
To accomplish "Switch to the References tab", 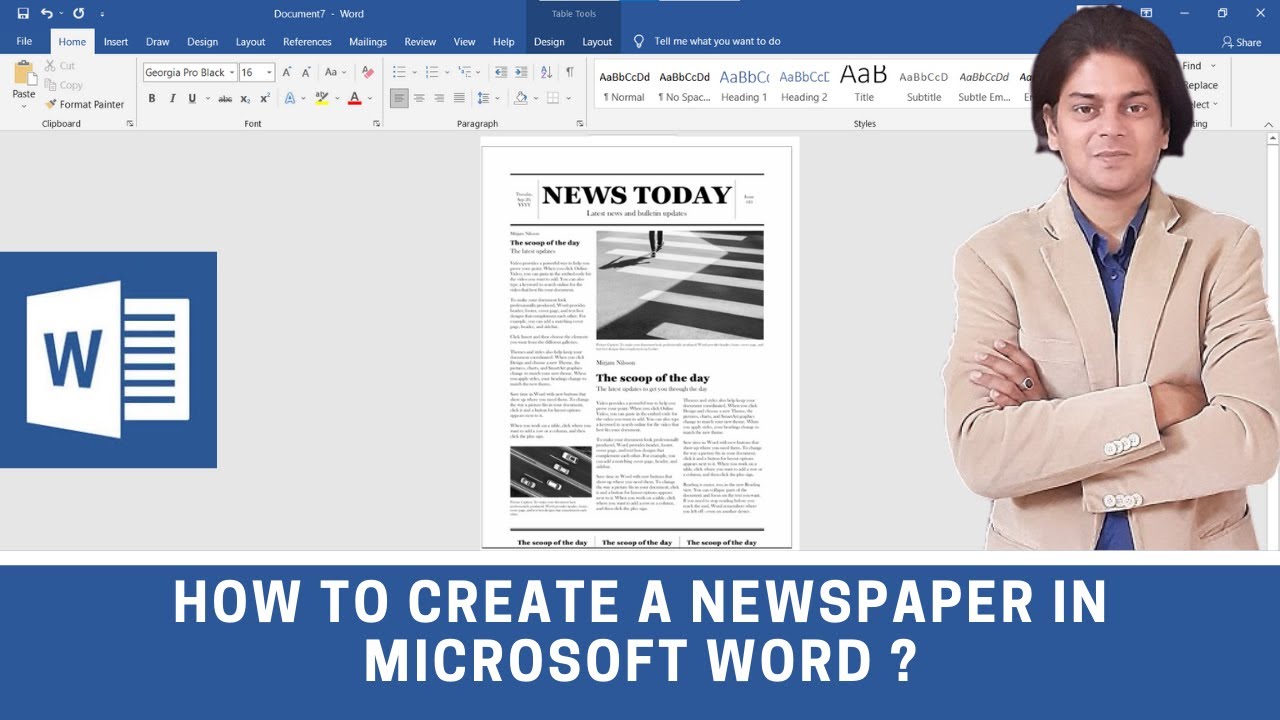I will [x=307, y=42].
